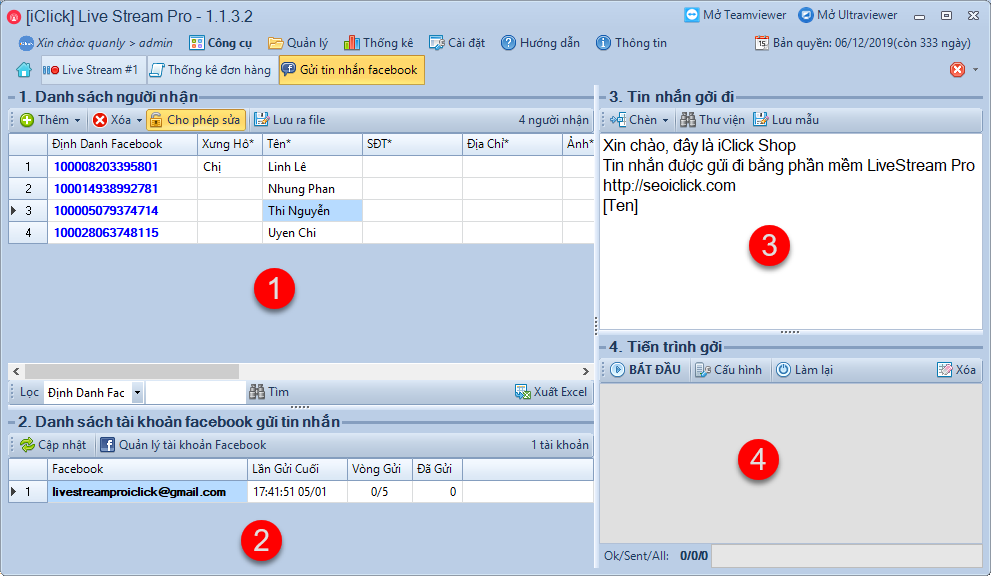Open the Thông tin menu

coord(631,43)
